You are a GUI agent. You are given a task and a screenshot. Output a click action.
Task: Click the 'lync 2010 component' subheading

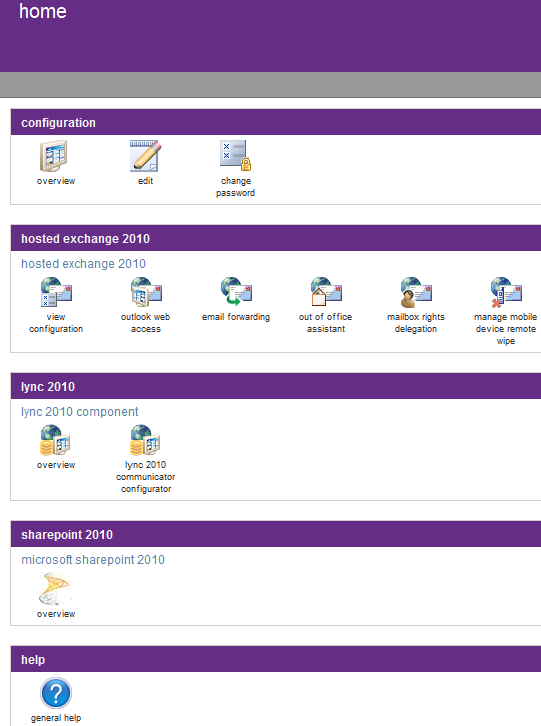coord(80,412)
